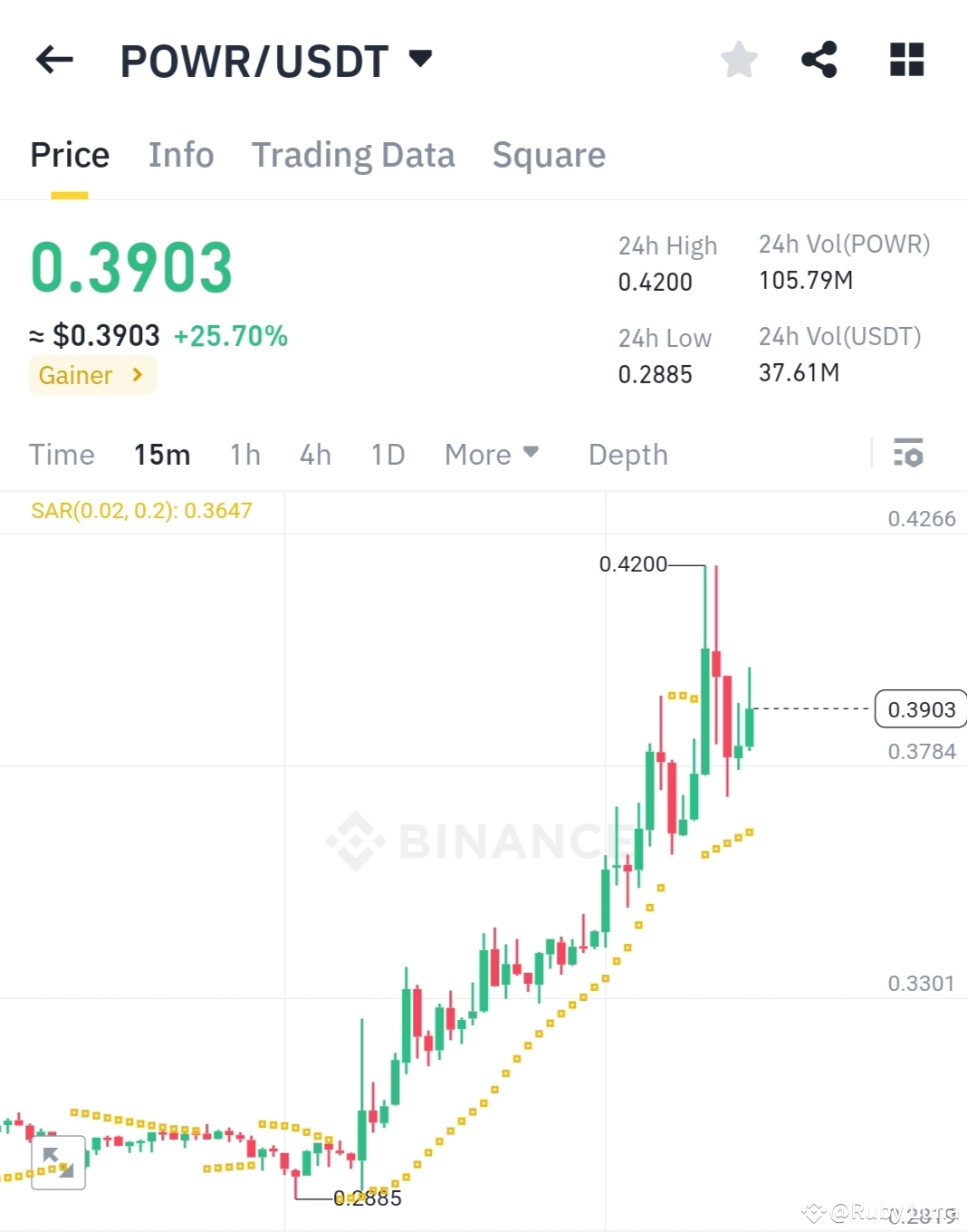Viewport: 967px width, 1232px height.
Task: Switch to the Depth chart view
Action: tap(627, 454)
